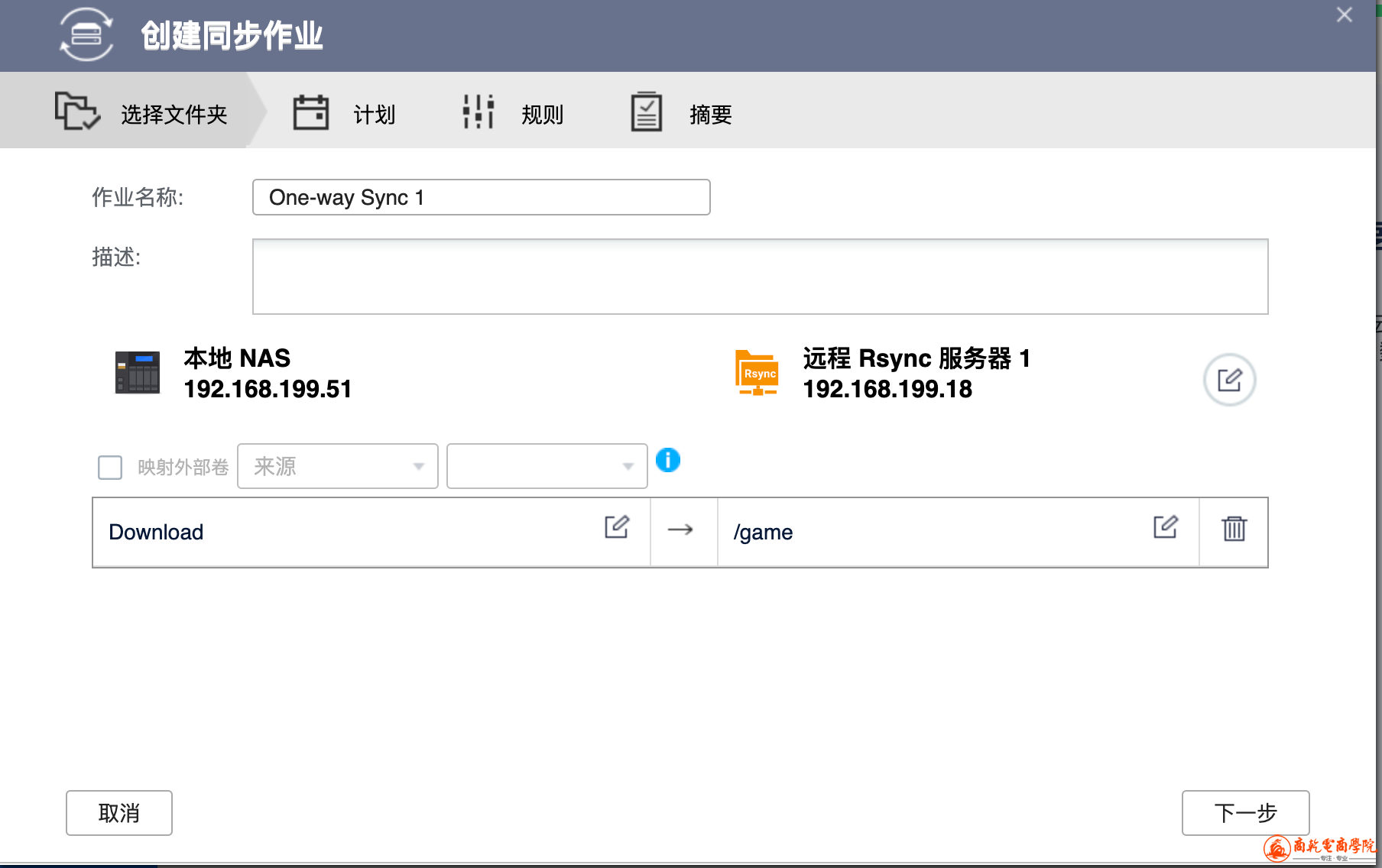Show info about mapping external volumes
Screen dimensions: 1382x868
click(x=668, y=460)
